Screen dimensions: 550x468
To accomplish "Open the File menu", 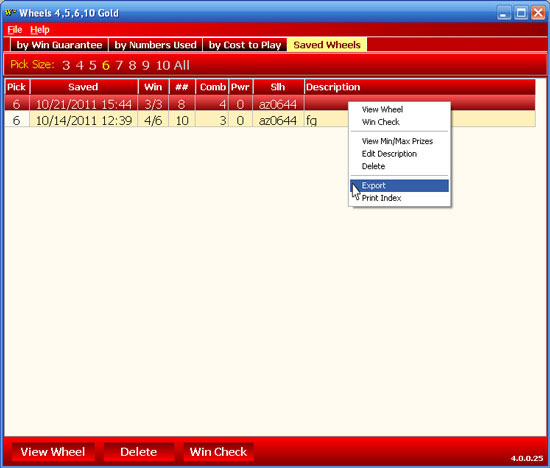I will pyautogui.click(x=15, y=30).
